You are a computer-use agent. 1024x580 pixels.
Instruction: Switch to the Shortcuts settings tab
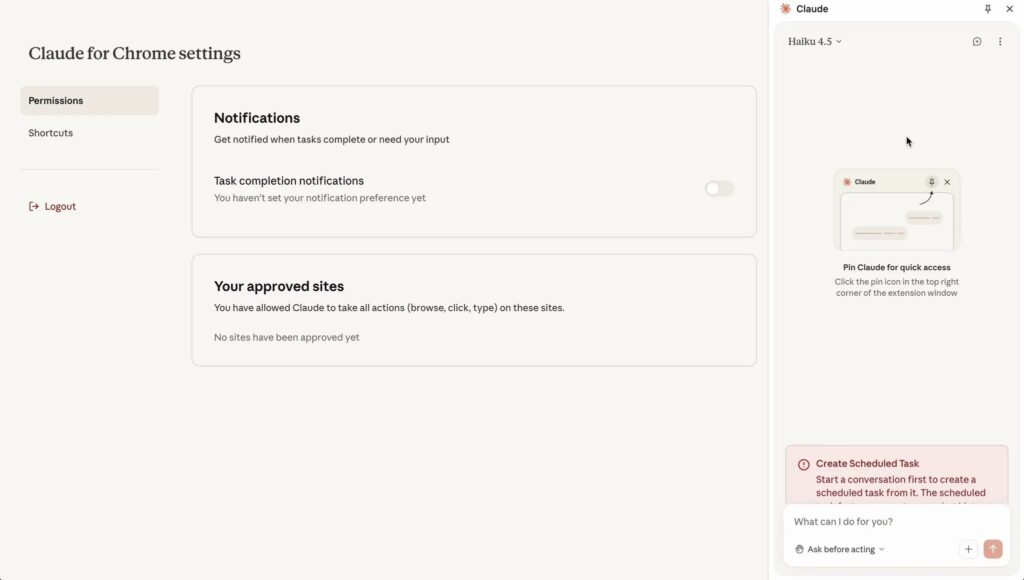pos(51,133)
